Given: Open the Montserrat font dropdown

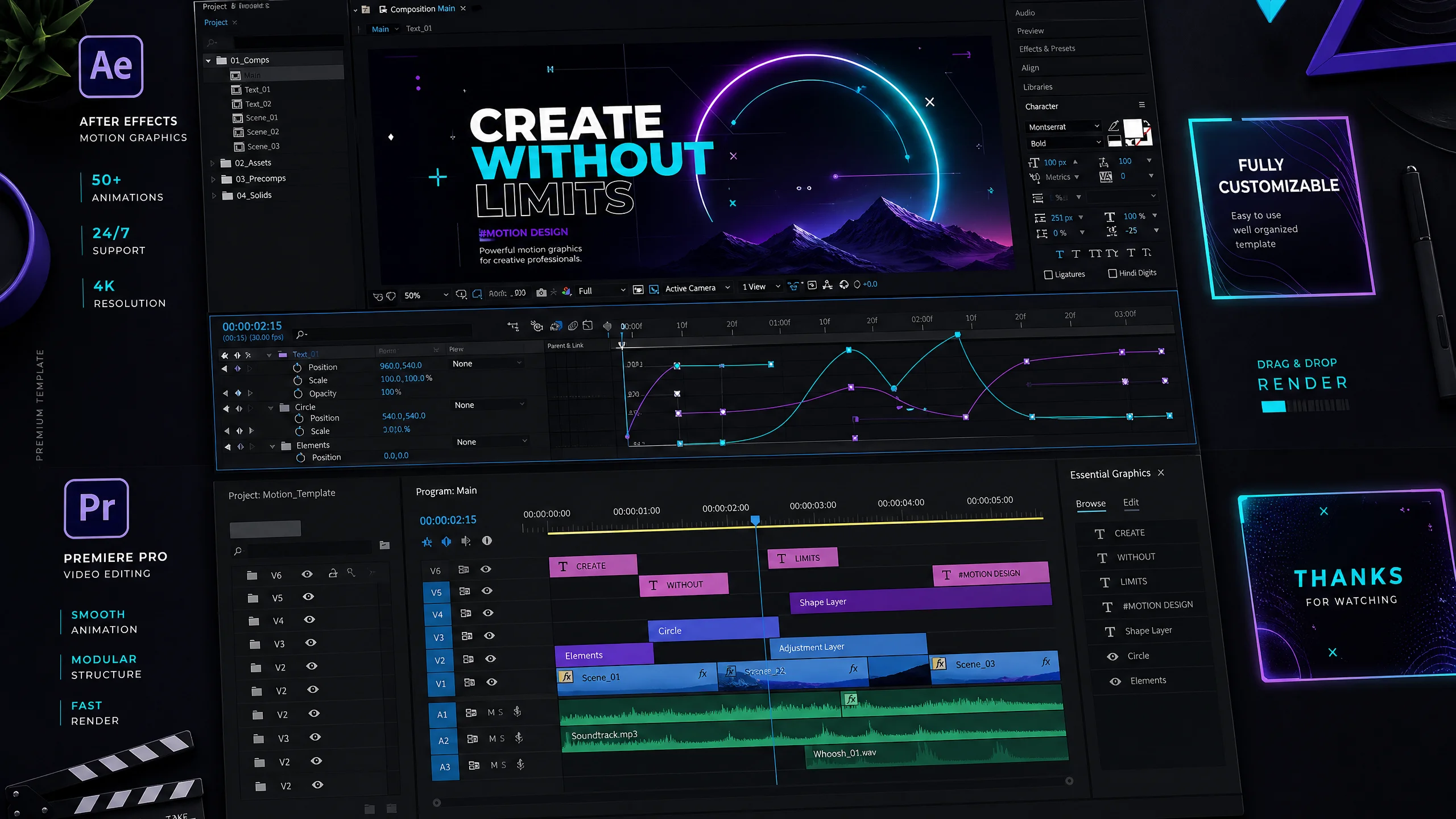Looking at the screenshot, I should (1064, 127).
